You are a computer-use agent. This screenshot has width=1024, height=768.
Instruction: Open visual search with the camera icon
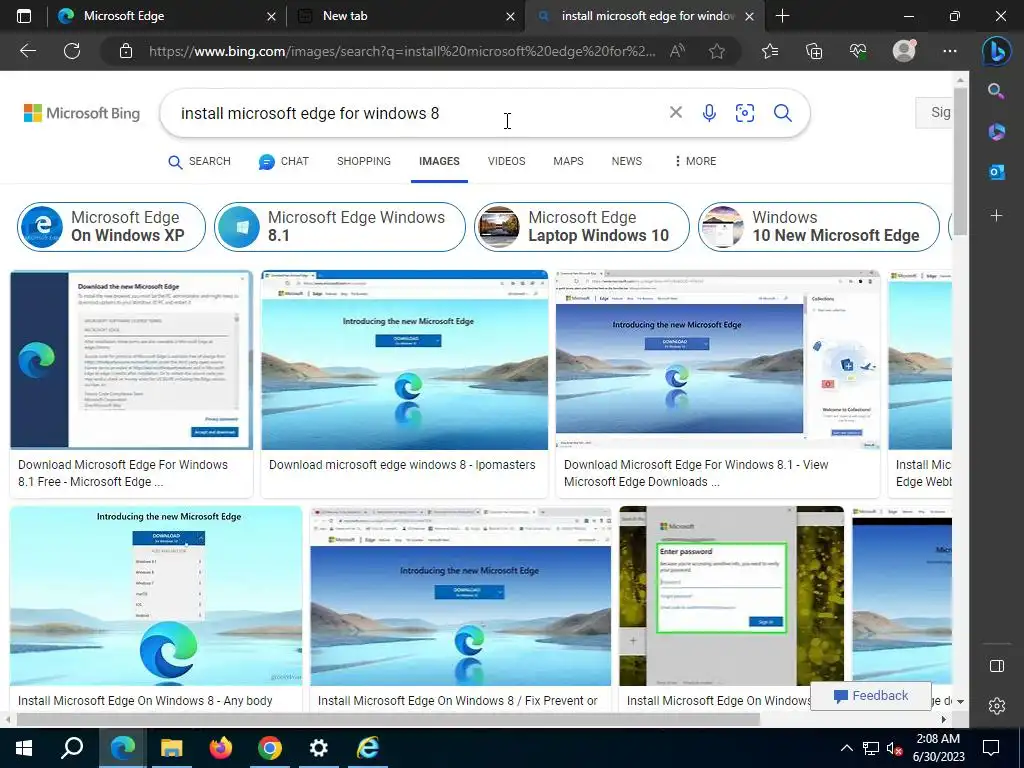point(745,113)
